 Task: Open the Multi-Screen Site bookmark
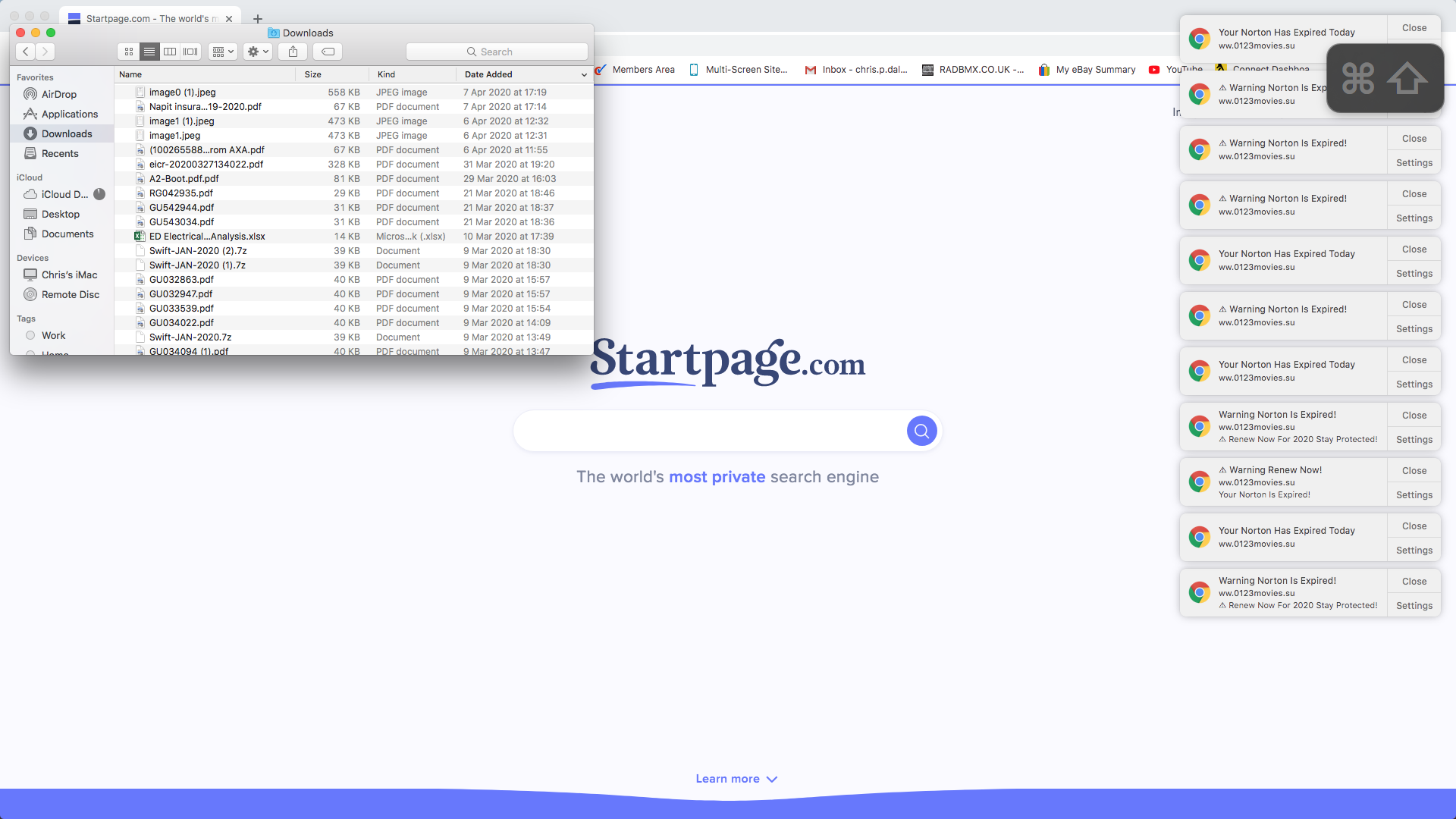(x=739, y=70)
